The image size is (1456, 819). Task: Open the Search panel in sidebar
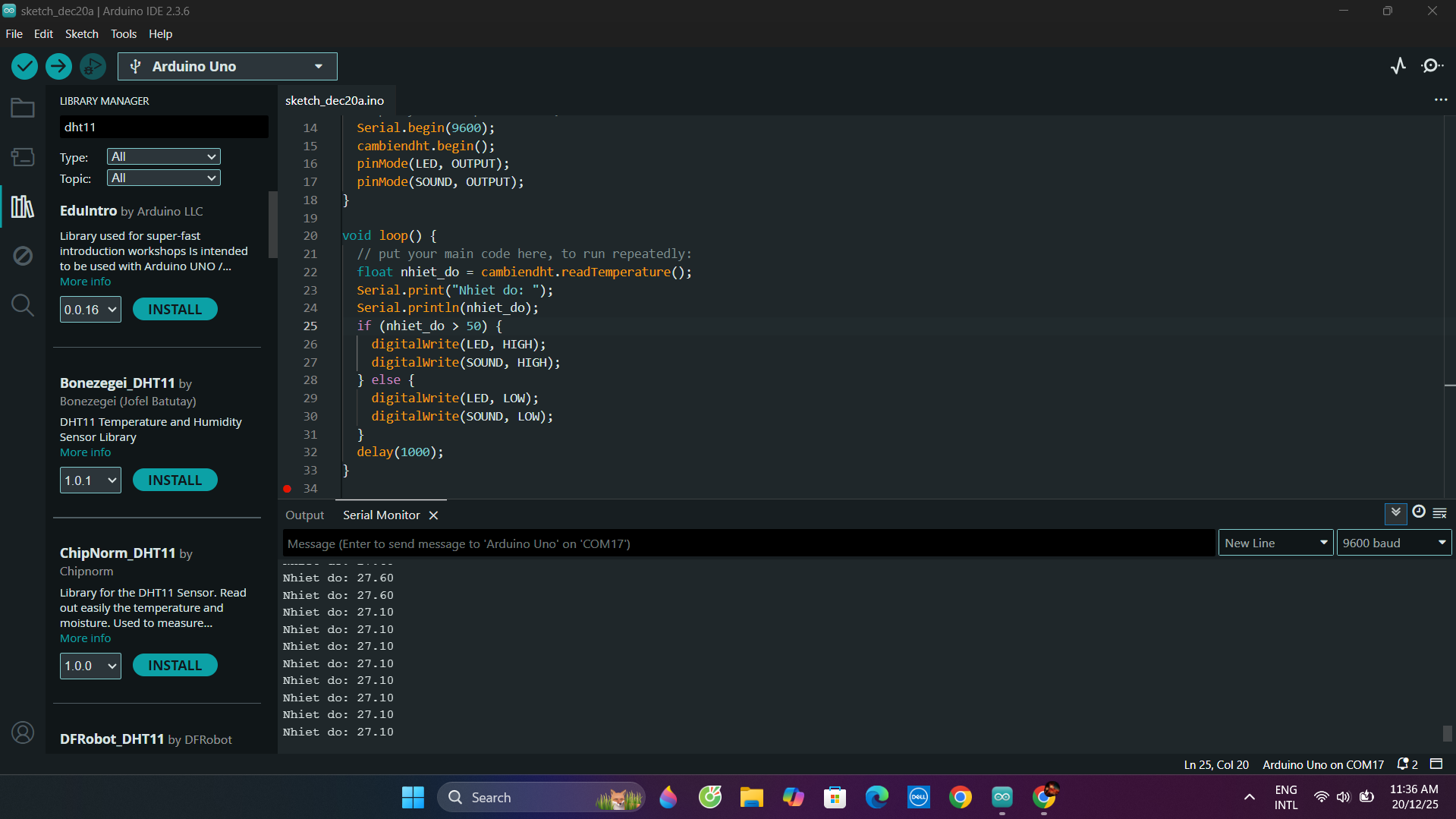(x=23, y=305)
